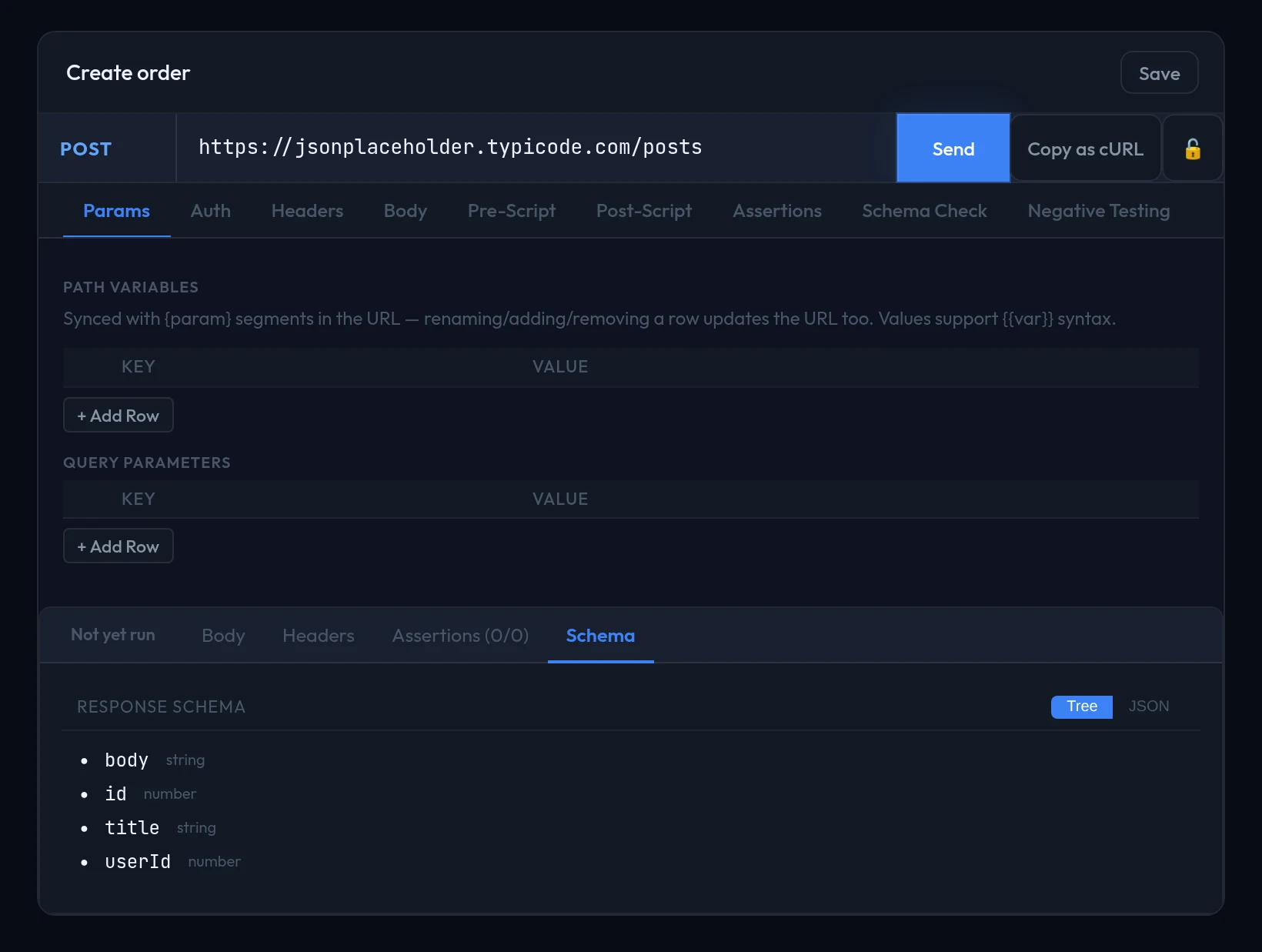Select the response Headers tab
Viewport: 1262px width, 952px height.
pyautogui.click(x=318, y=636)
